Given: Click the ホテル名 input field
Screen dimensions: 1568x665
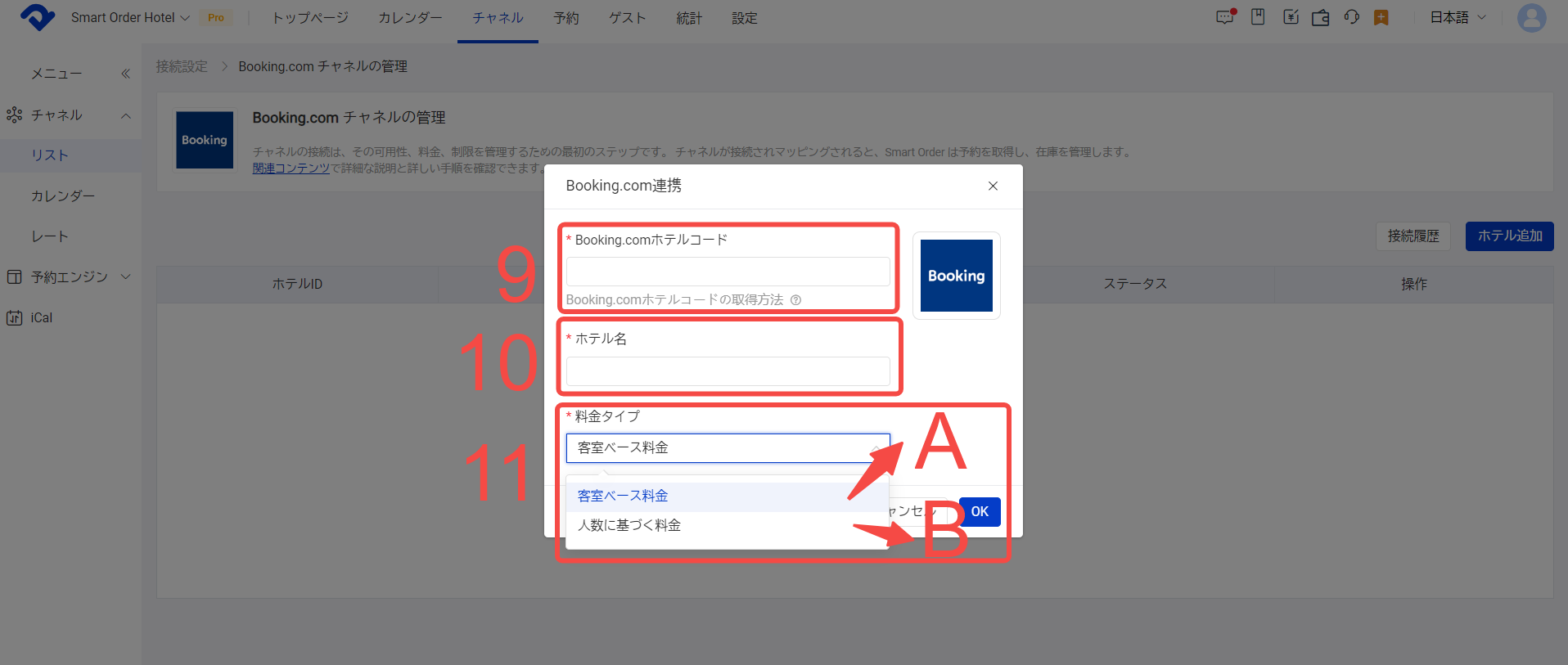Looking at the screenshot, I should coord(728,371).
